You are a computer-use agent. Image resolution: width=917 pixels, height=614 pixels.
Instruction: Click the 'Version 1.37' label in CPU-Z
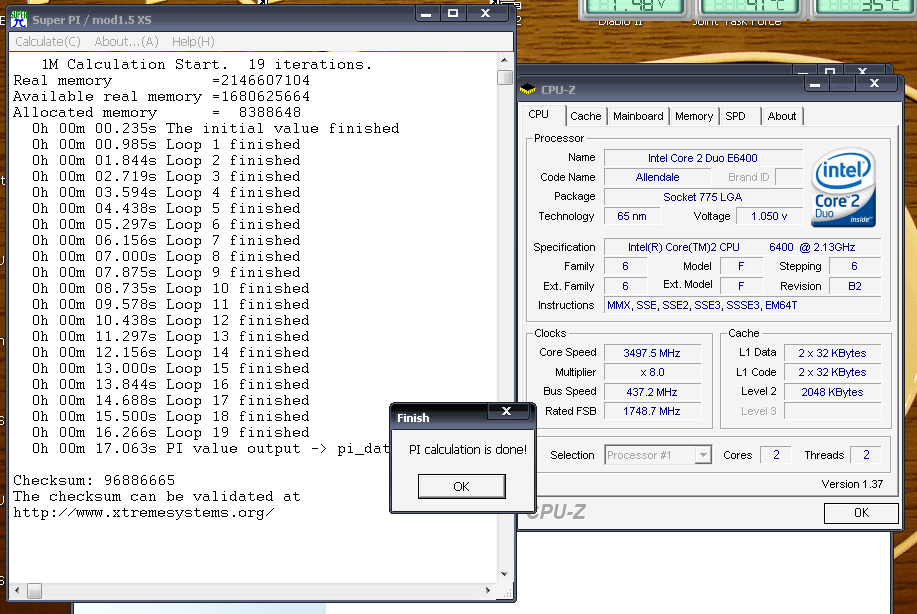852,484
